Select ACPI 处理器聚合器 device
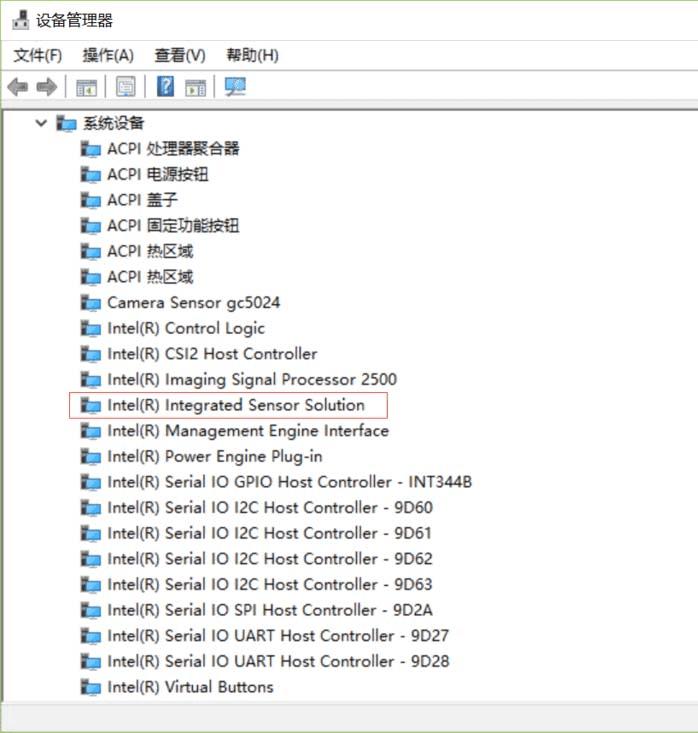This screenshot has width=698, height=733. (173, 149)
